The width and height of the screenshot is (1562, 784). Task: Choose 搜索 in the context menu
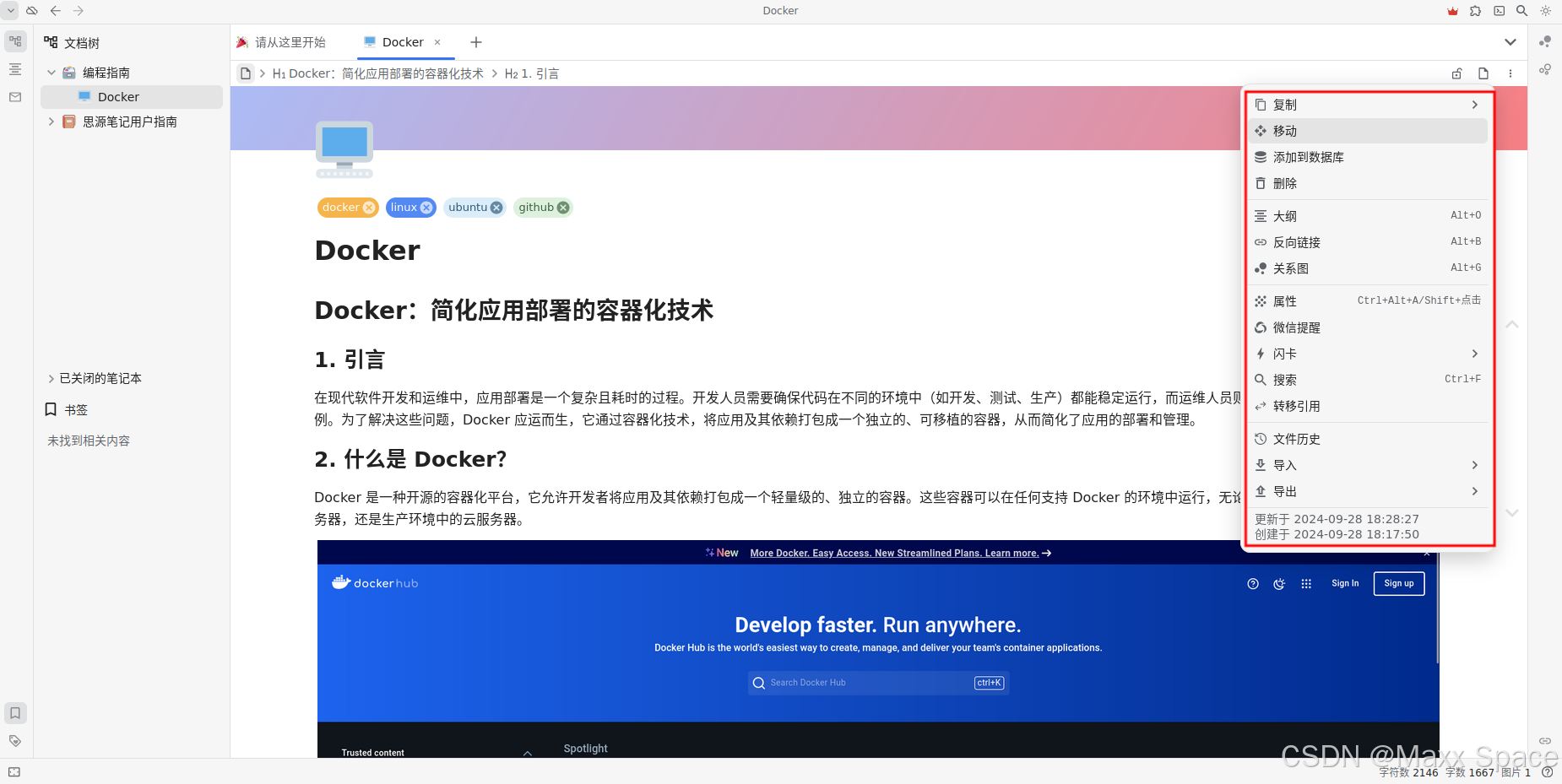1368,380
